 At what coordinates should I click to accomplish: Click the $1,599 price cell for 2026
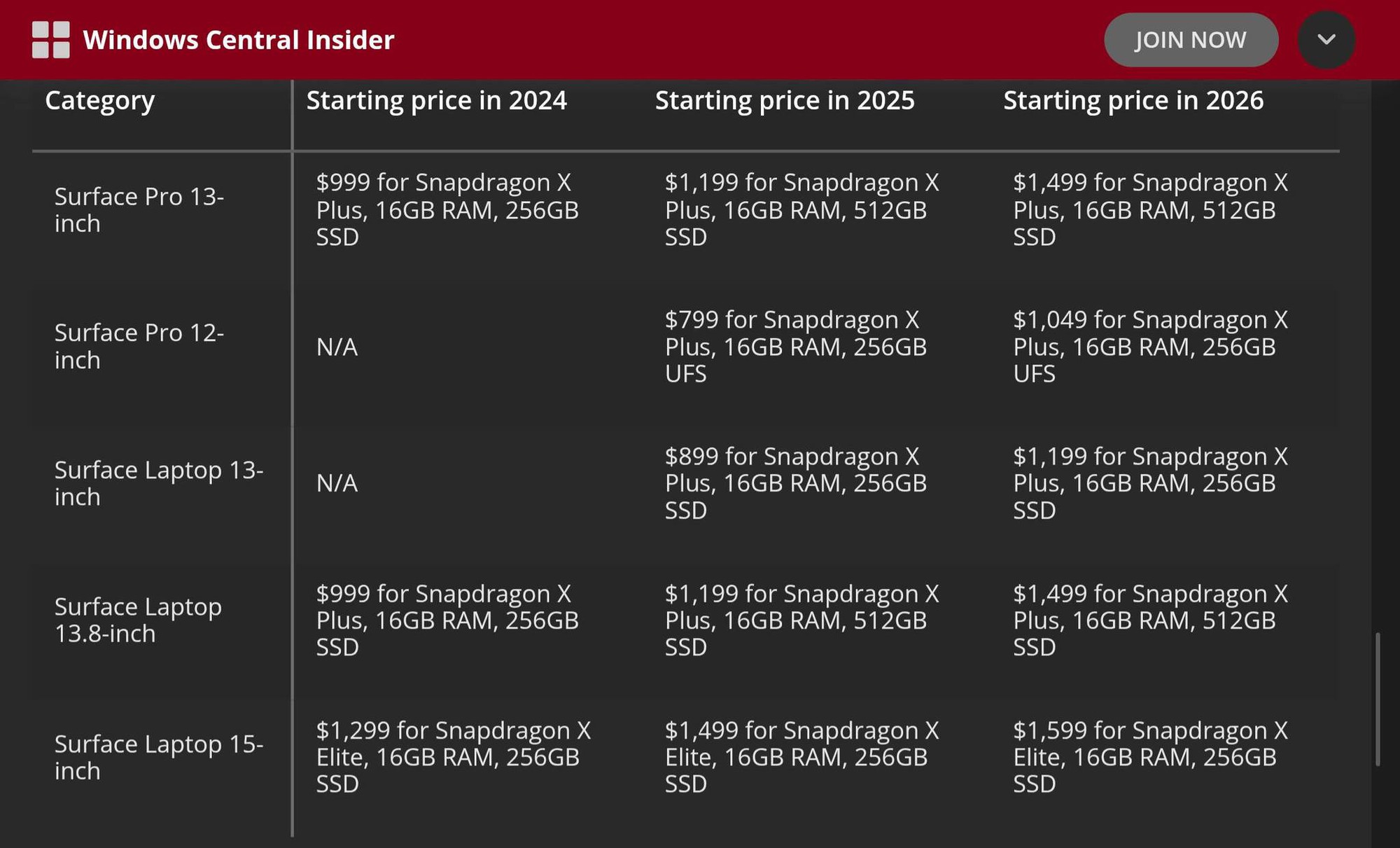pyautogui.click(x=1148, y=757)
